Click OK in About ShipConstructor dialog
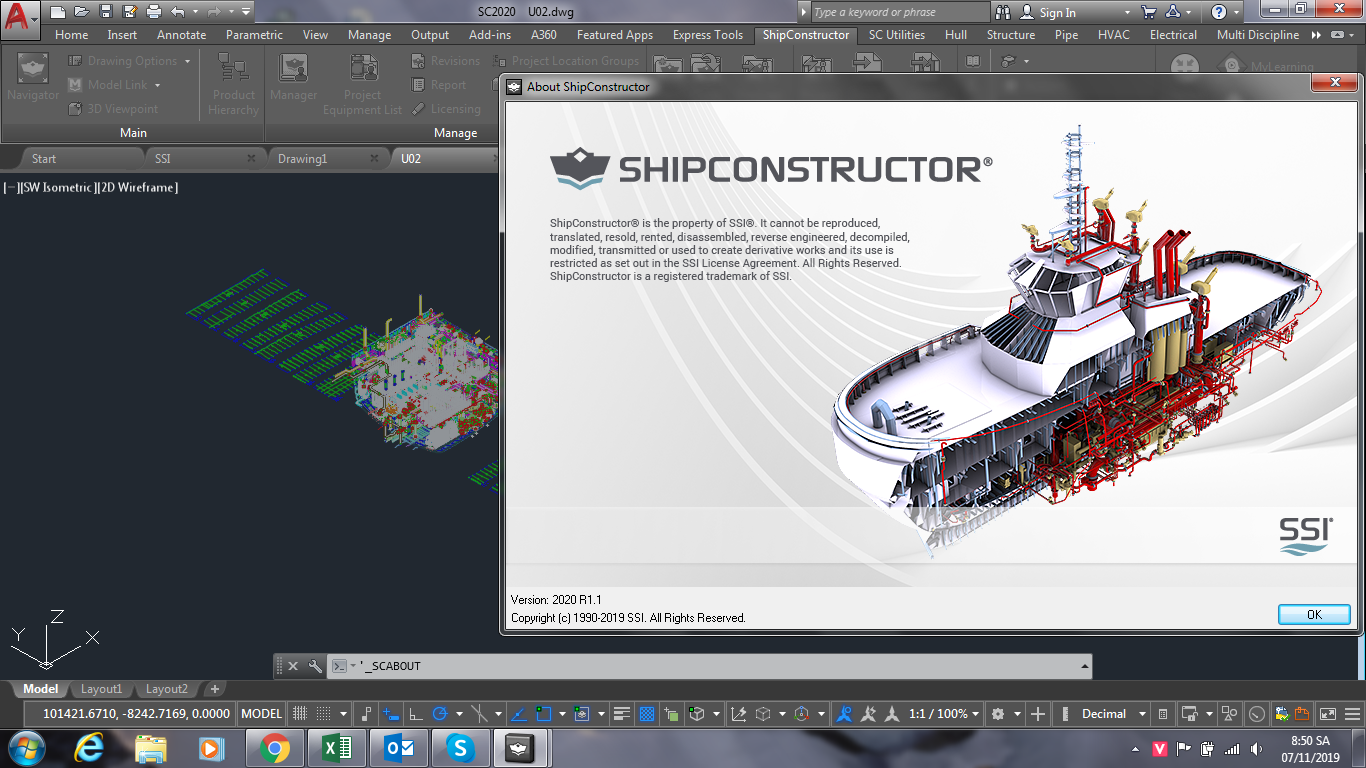1366x768 pixels. click(1314, 615)
